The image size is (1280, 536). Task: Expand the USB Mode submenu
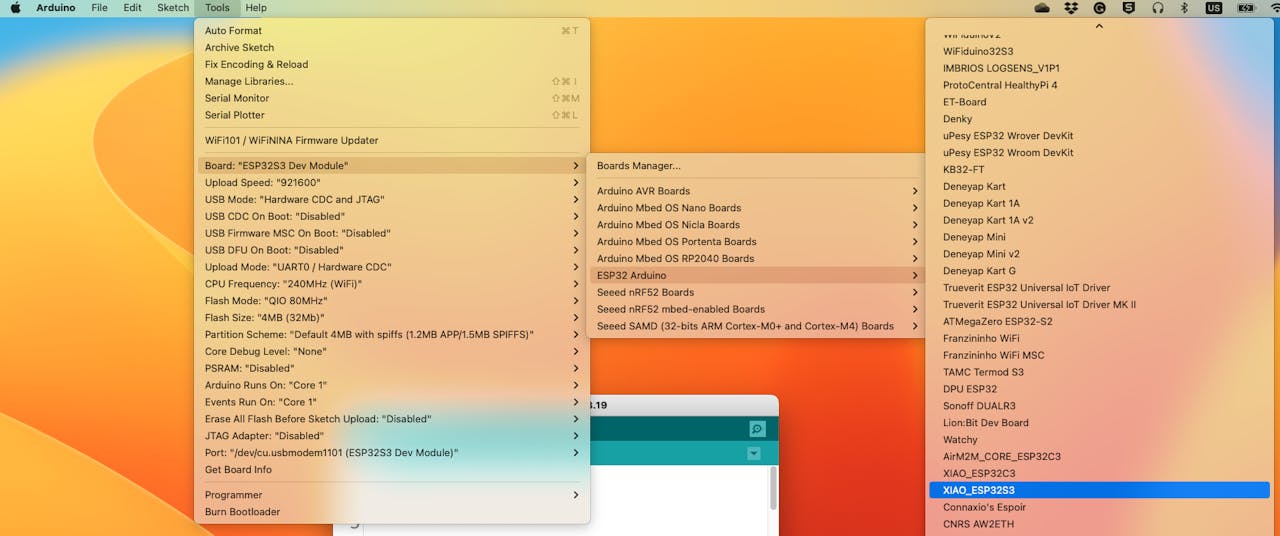pyautogui.click(x=392, y=200)
